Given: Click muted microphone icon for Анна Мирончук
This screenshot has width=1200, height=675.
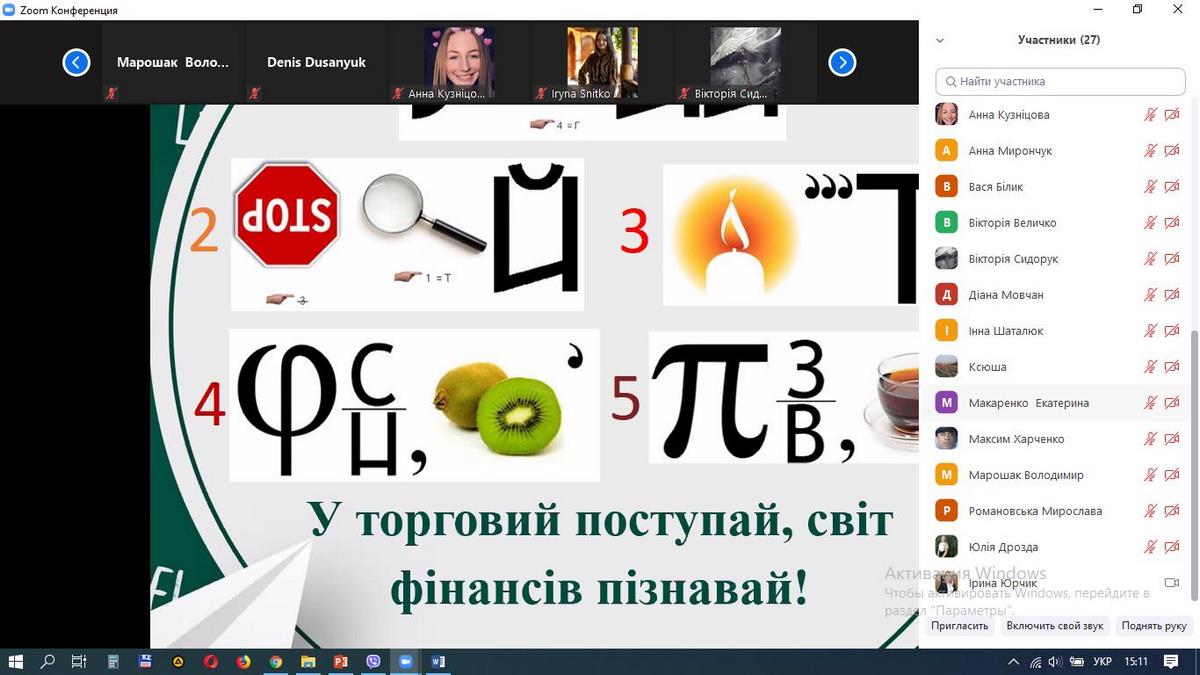Looking at the screenshot, I should (x=1150, y=151).
